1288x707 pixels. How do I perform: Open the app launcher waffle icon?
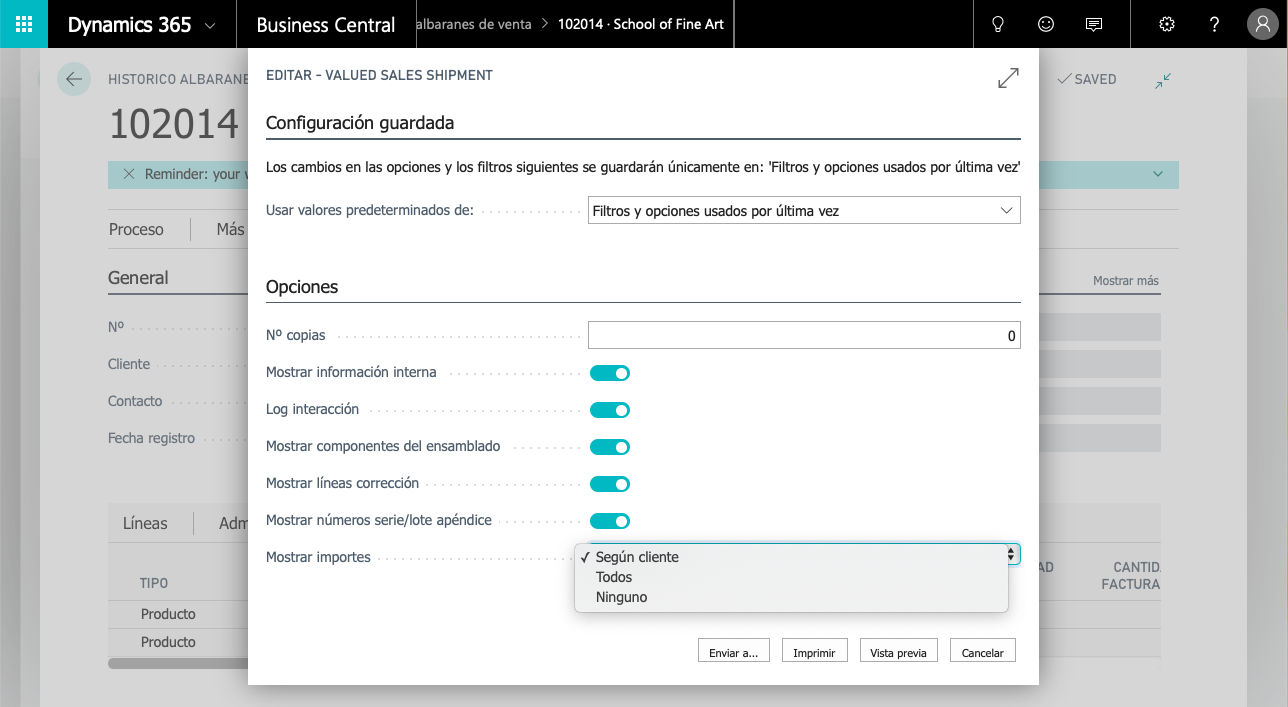pos(24,24)
